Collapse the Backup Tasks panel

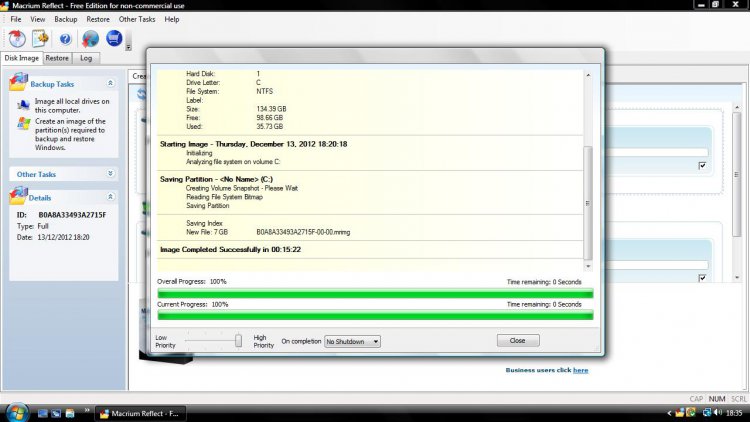[110, 83]
